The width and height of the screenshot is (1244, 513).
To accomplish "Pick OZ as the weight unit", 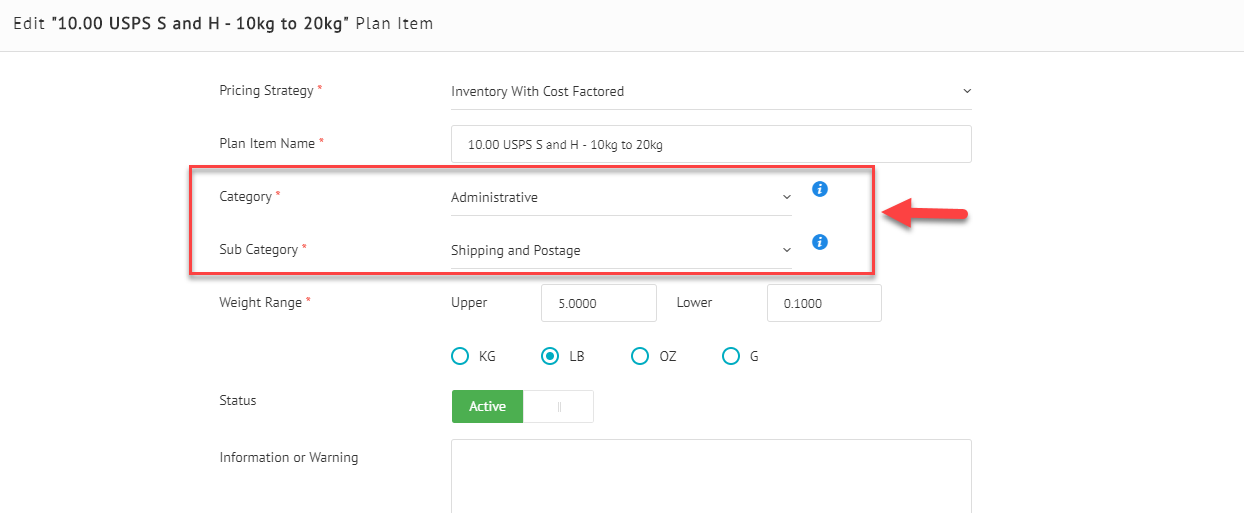I will point(640,356).
